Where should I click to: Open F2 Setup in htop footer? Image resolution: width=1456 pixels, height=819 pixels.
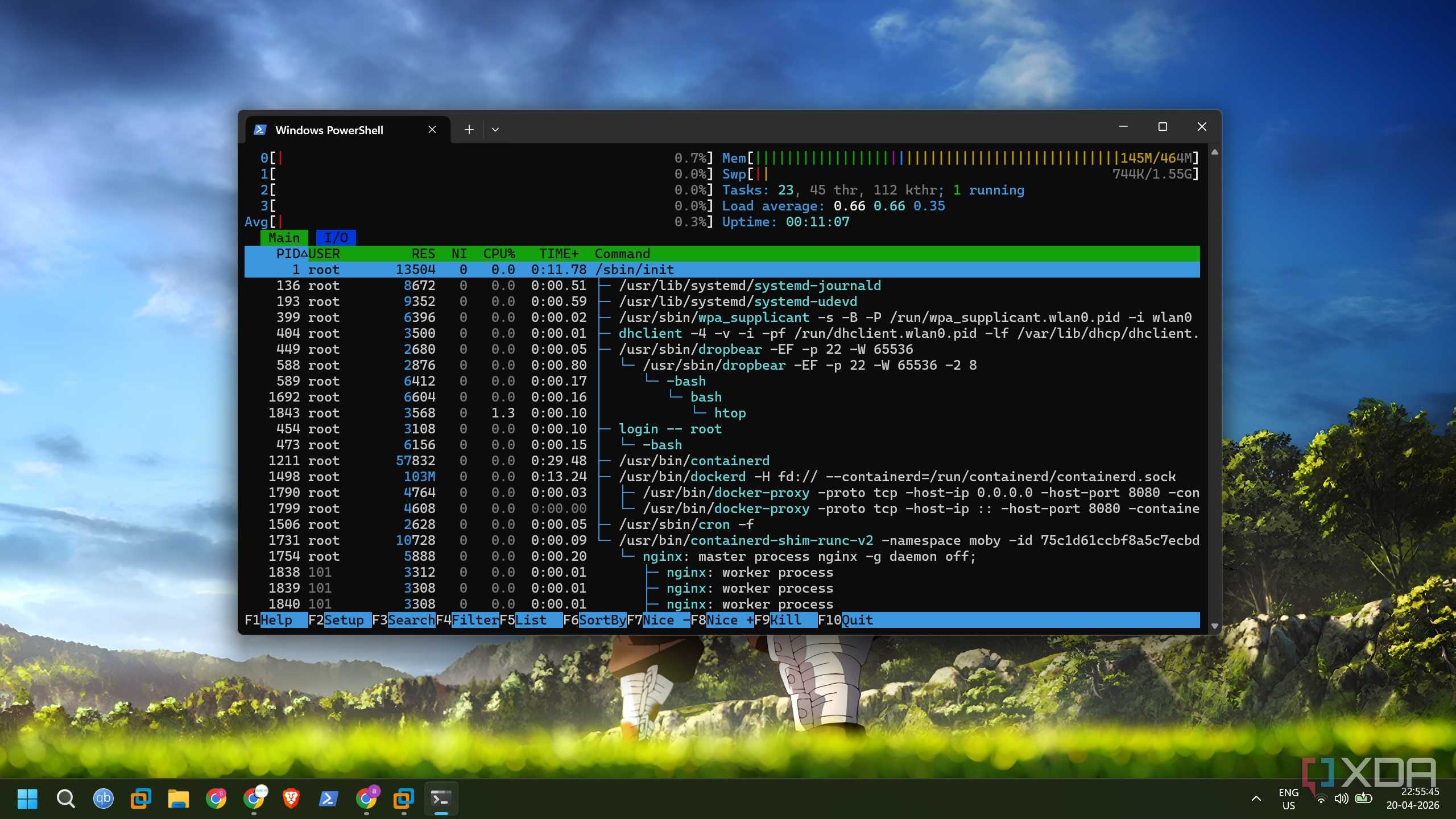point(340,620)
